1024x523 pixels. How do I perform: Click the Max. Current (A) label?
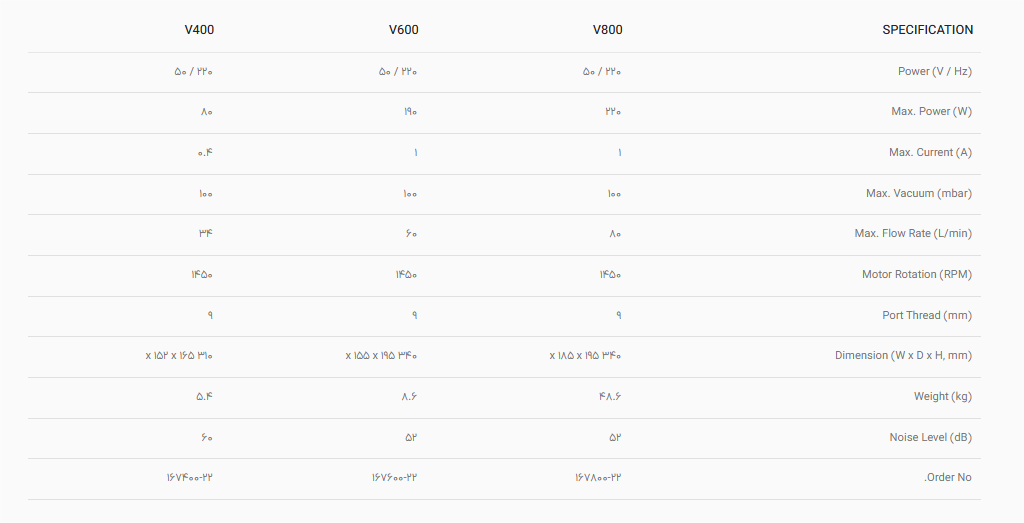(930, 152)
